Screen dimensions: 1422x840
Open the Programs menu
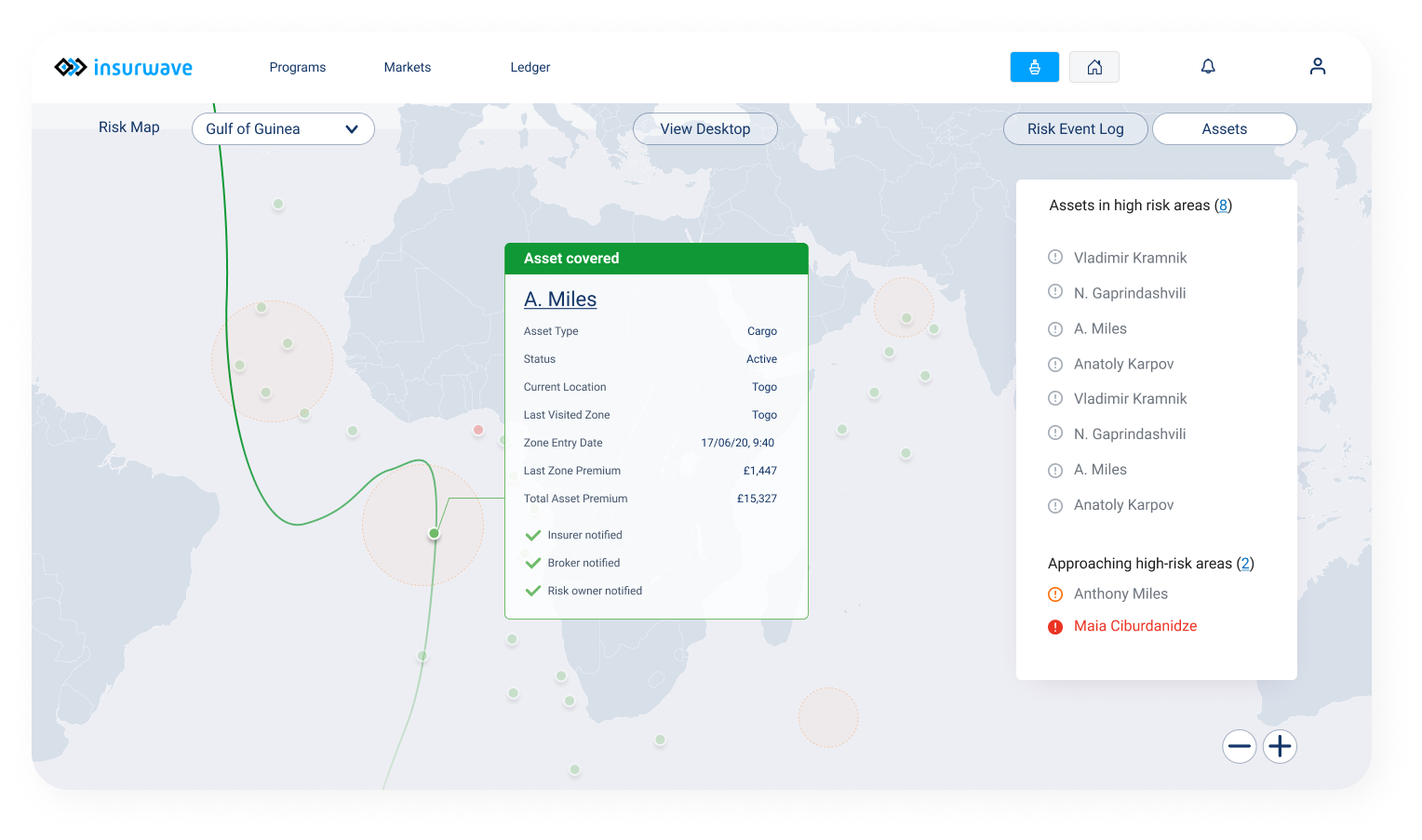[298, 67]
